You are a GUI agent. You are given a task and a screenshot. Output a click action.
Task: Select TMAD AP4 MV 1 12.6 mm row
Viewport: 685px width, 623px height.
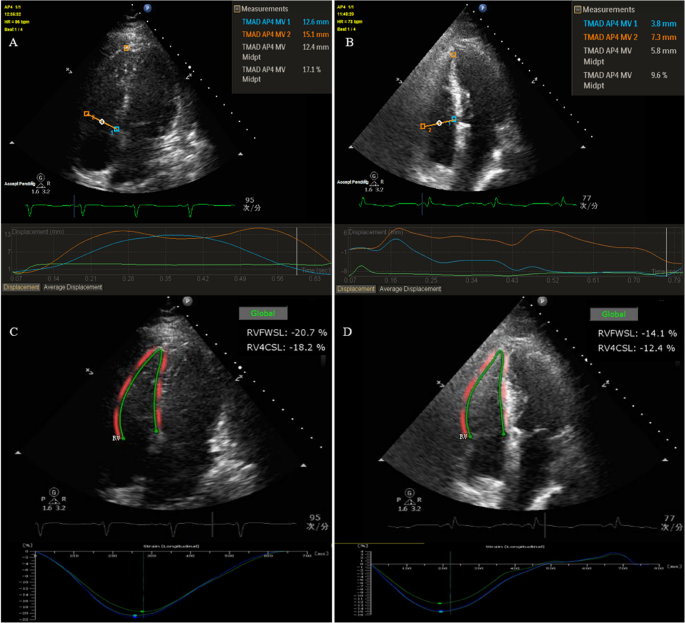pyautogui.click(x=285, y=22)
